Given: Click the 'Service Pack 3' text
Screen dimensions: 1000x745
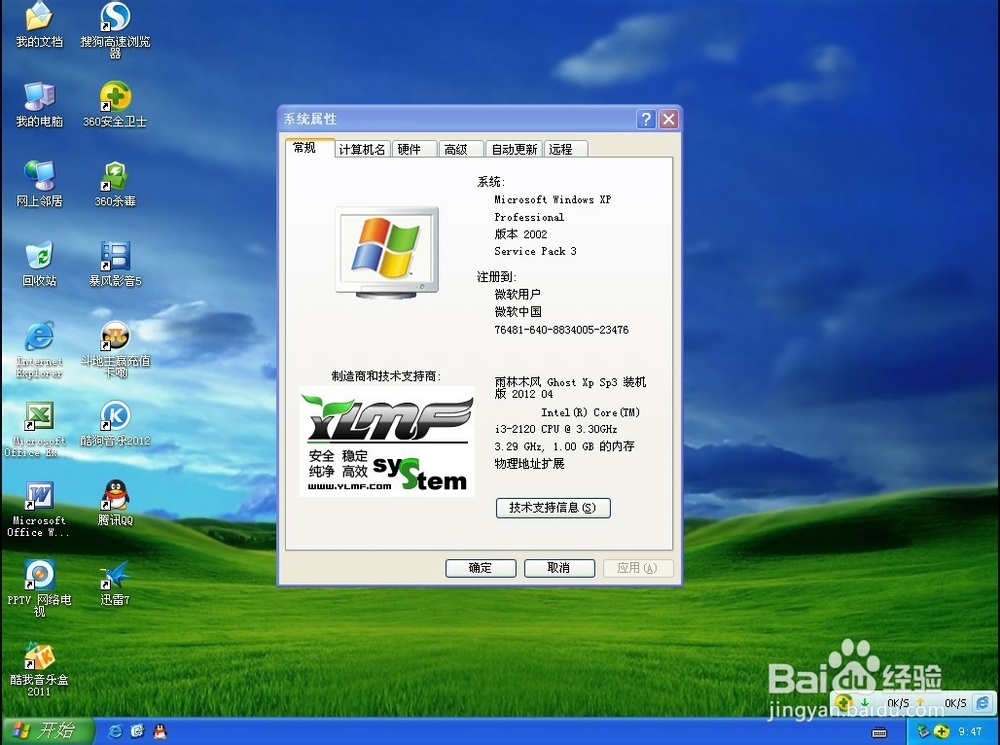Looking at the screenshot, I should pos(535,251).
